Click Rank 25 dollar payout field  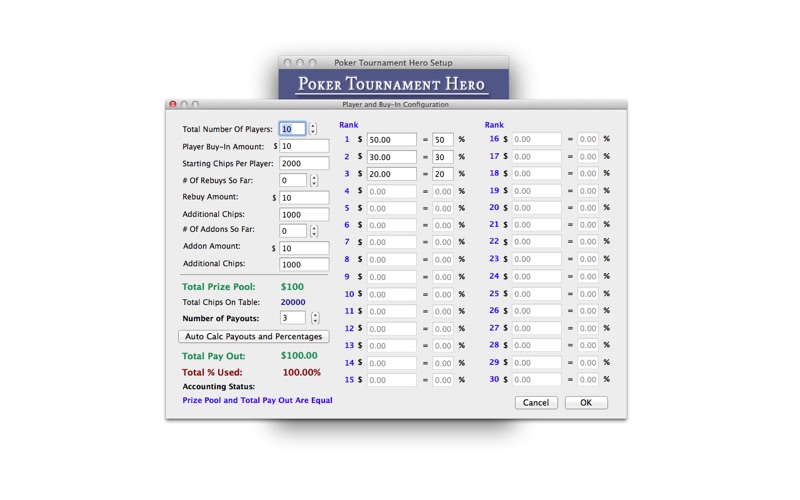[537, 294]
